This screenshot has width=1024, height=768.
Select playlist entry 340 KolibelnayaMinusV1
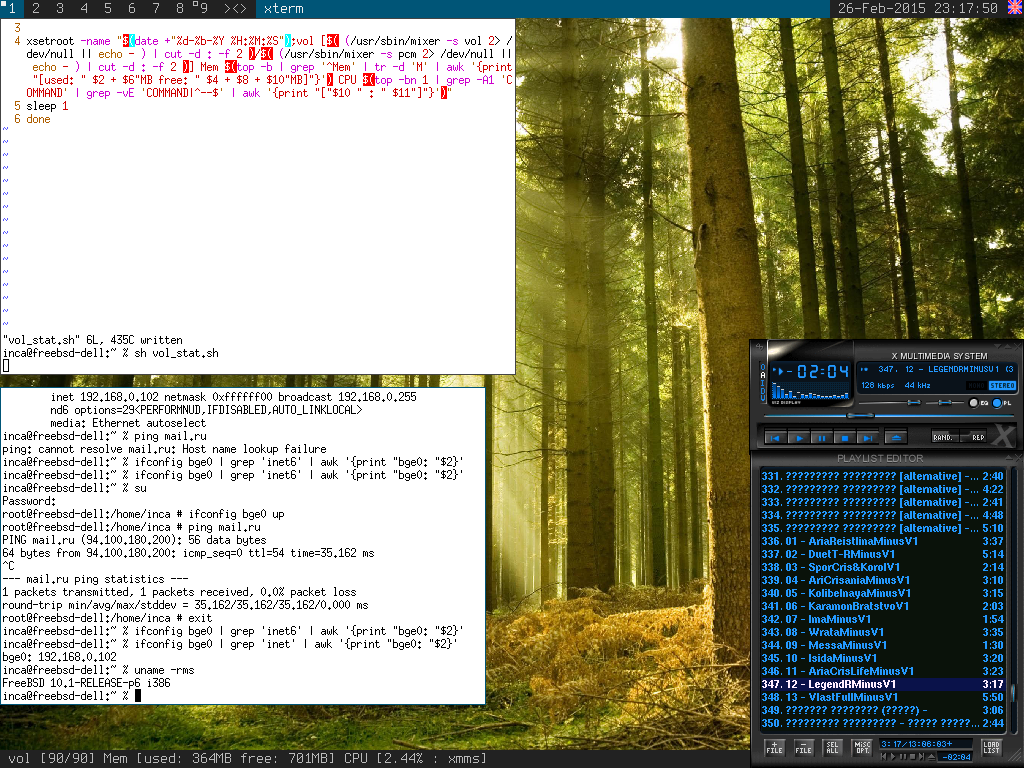point(882,594)
